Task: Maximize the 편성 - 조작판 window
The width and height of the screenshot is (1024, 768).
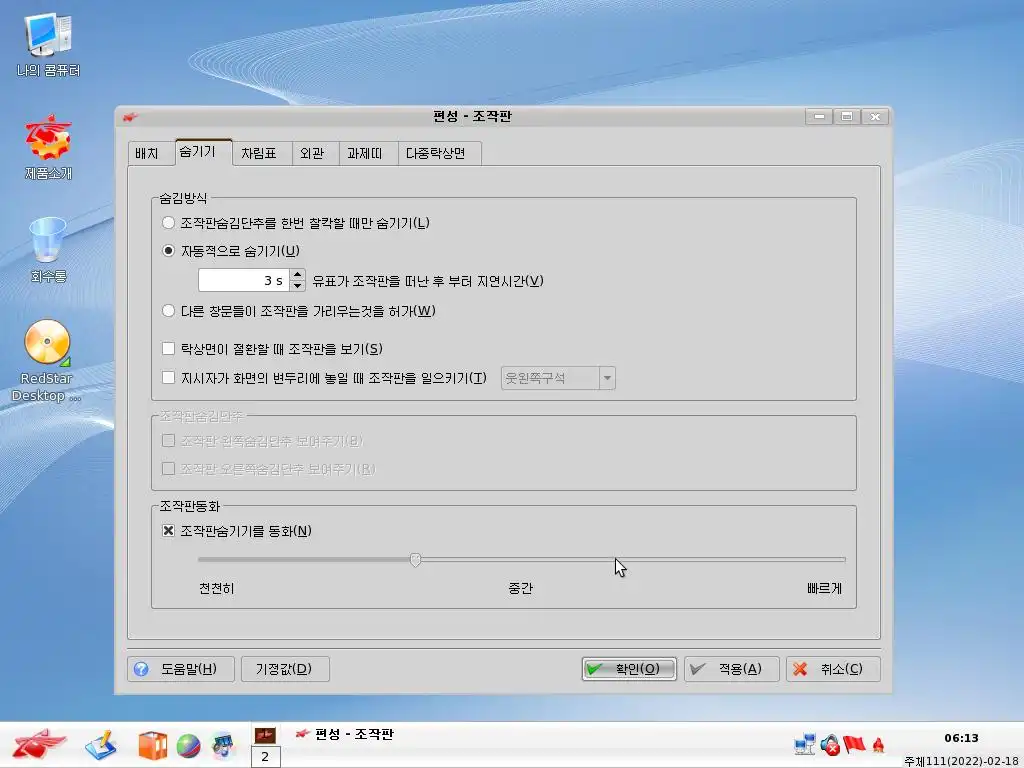Action: click(x=847, y=117)
